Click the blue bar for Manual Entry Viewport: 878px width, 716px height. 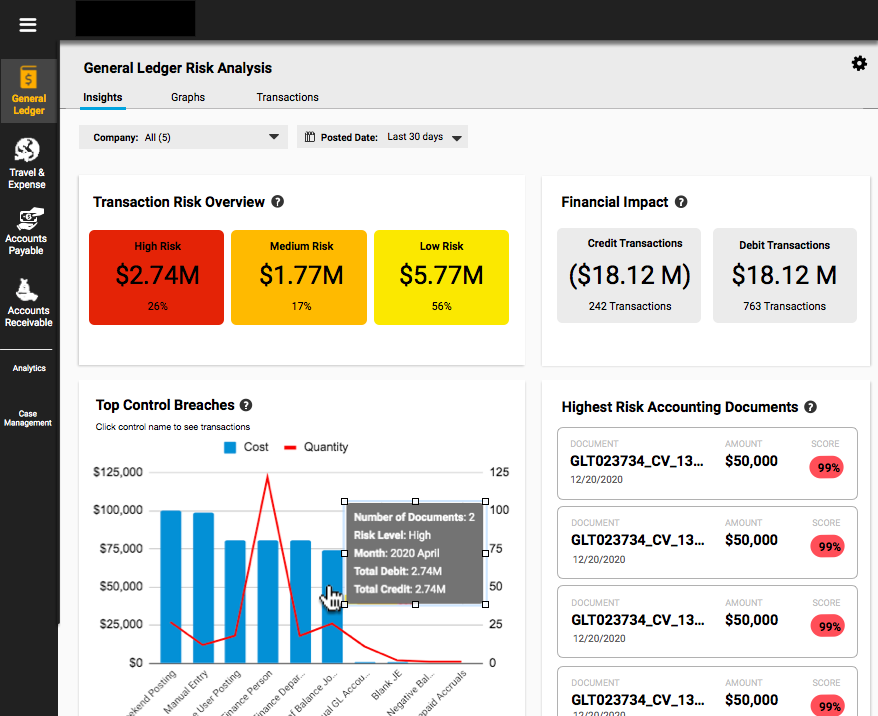[x=203, y=588]
